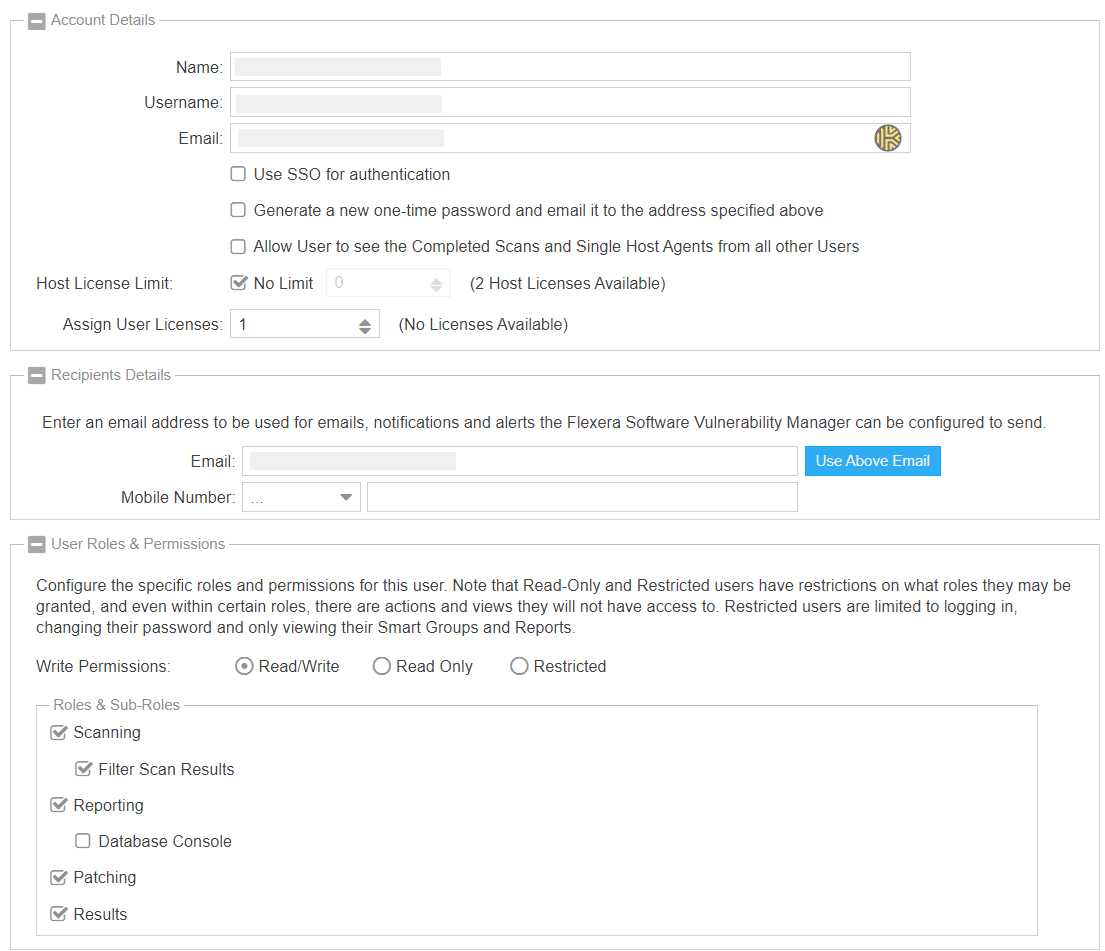Check Generate a new one-time password option

[x=238, y=210]
